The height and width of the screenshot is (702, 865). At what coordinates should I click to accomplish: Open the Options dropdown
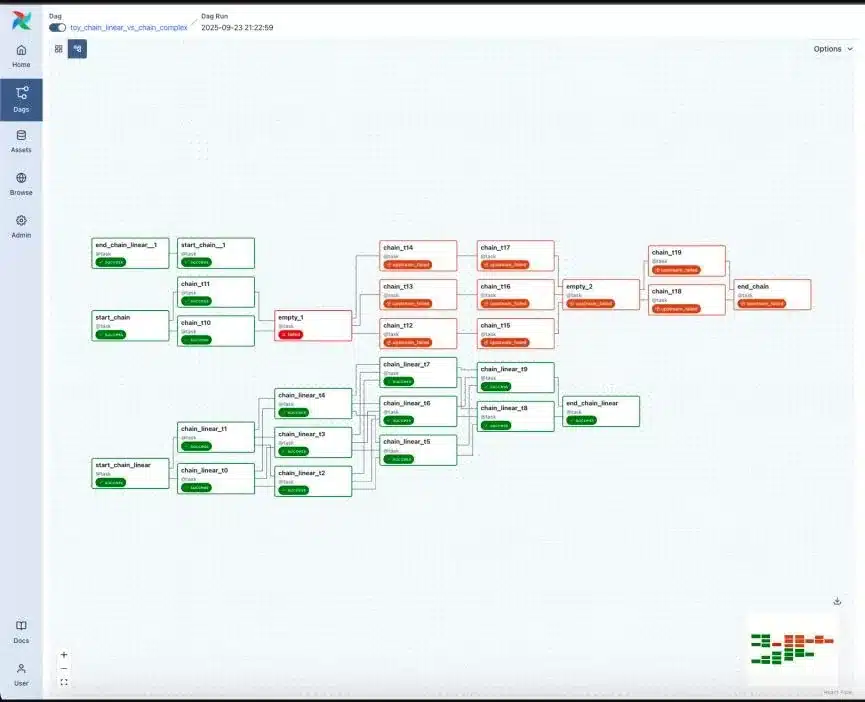click(x=832, y=49)
